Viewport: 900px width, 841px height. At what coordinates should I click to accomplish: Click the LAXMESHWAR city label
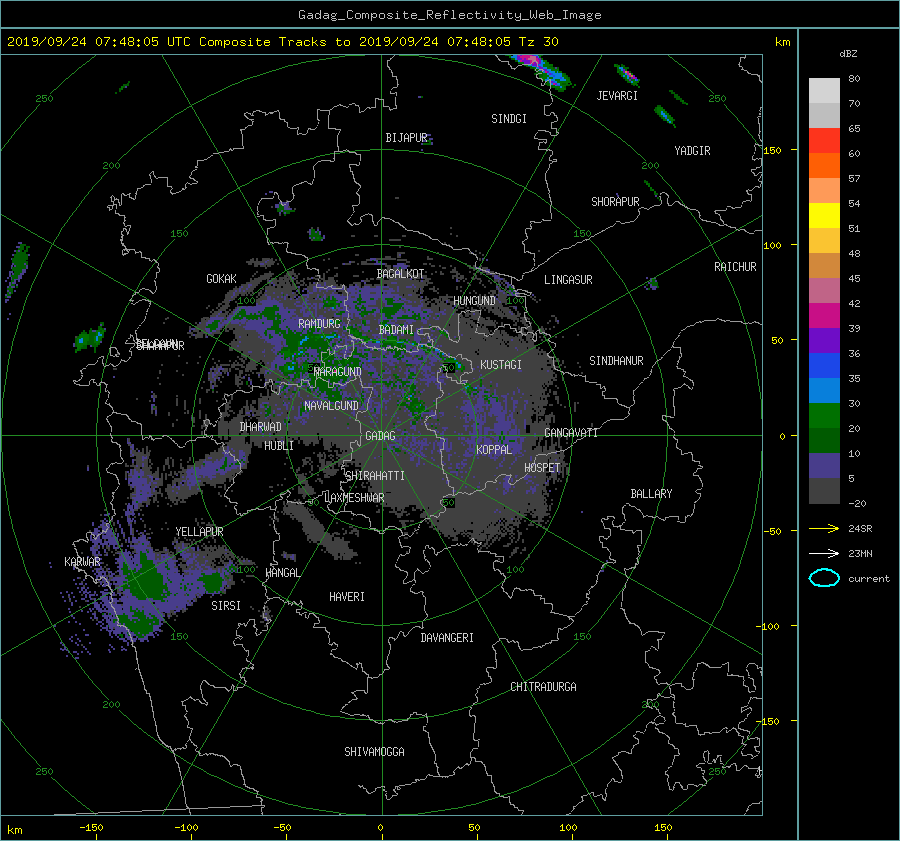click(x=354, y=498)
